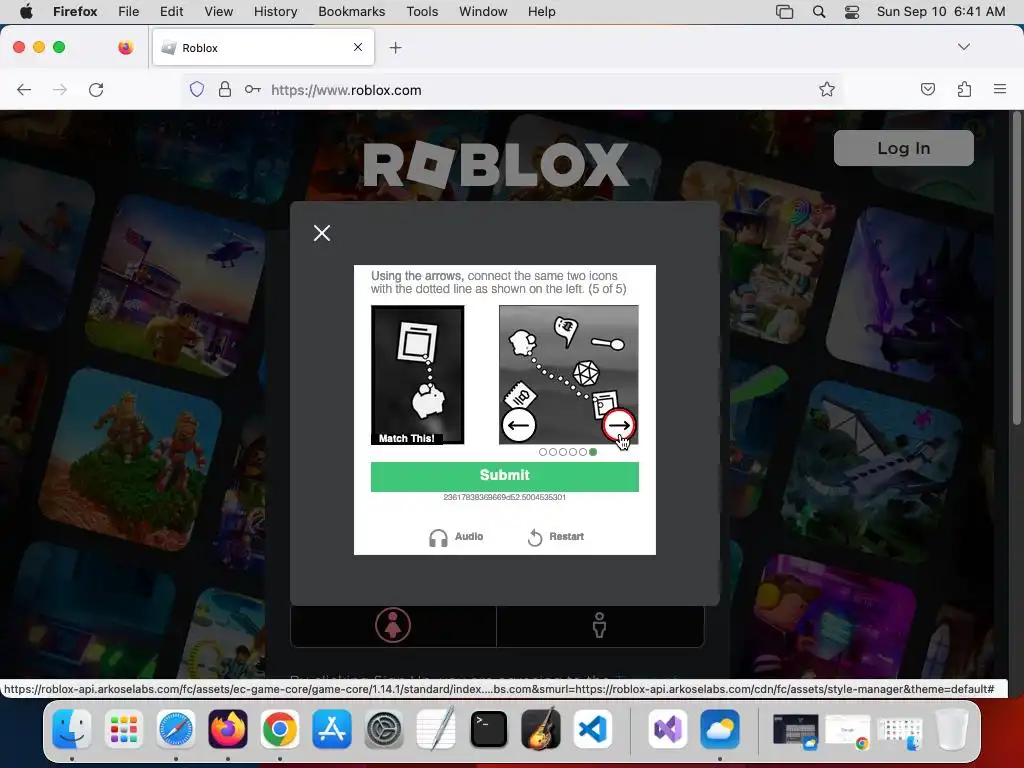The image size is (1024, 768).
Task: Open the Firefox hamburger menu
Action: click(x=999, y=89)
